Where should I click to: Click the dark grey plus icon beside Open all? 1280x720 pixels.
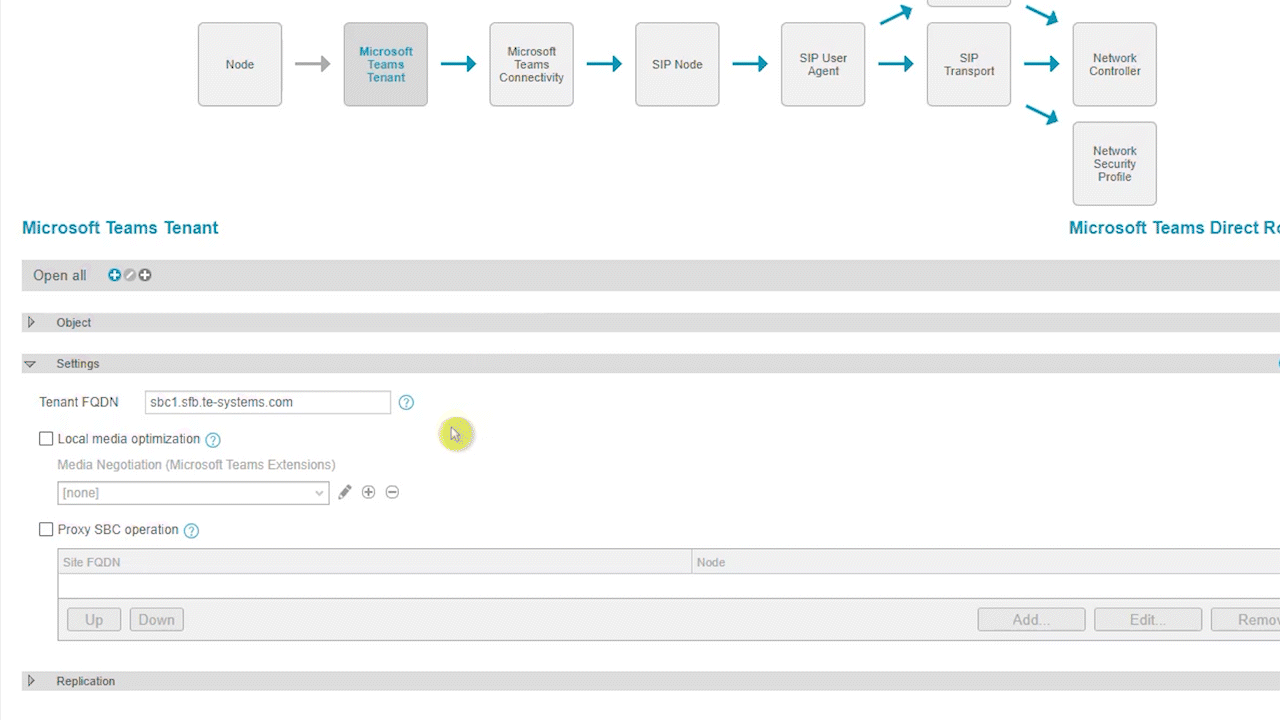click(x=145, y=275)
